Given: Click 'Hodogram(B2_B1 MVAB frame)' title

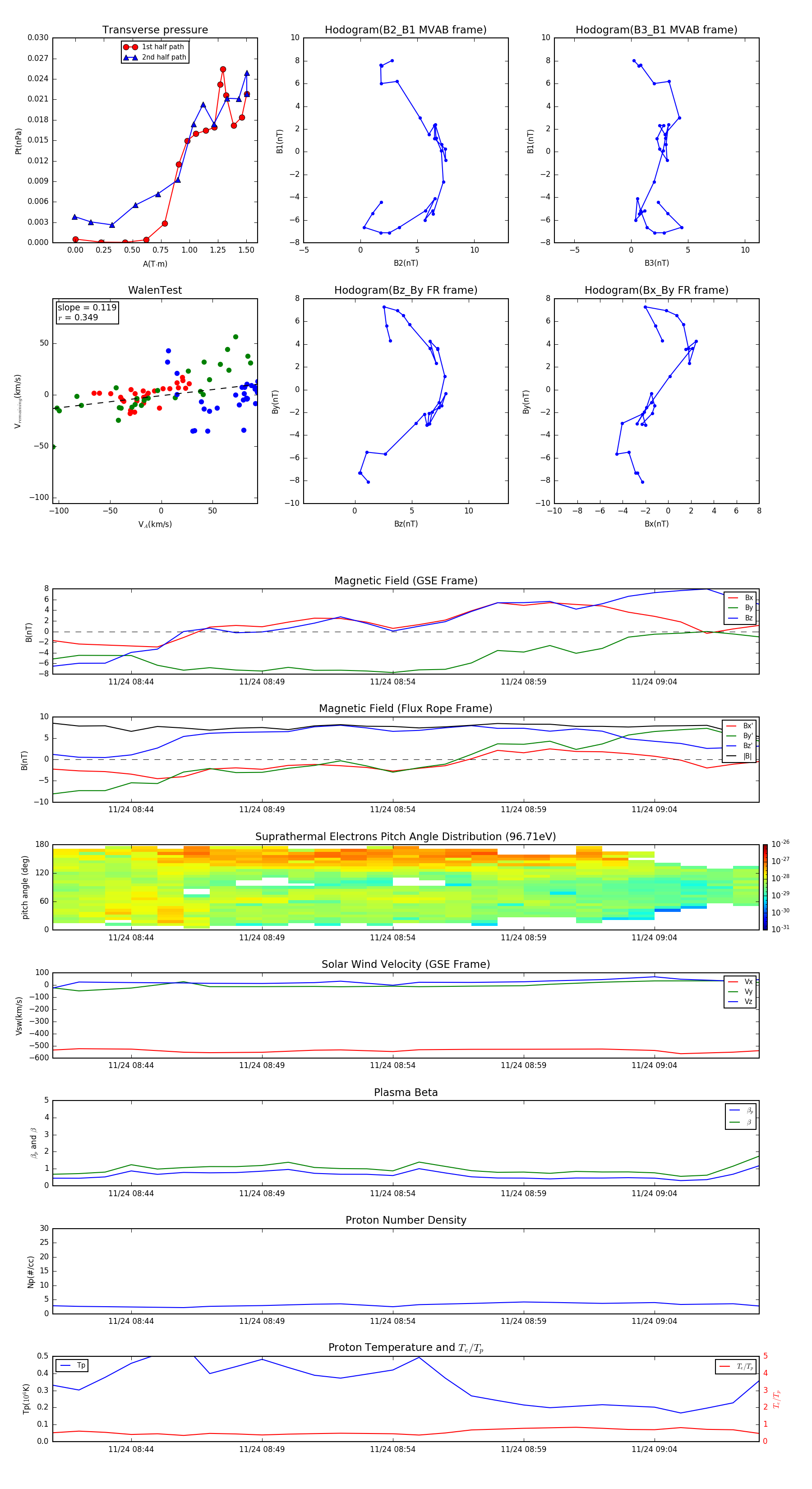Looking at the screenshot, I should pyautogui.click(x=406, y=29).
